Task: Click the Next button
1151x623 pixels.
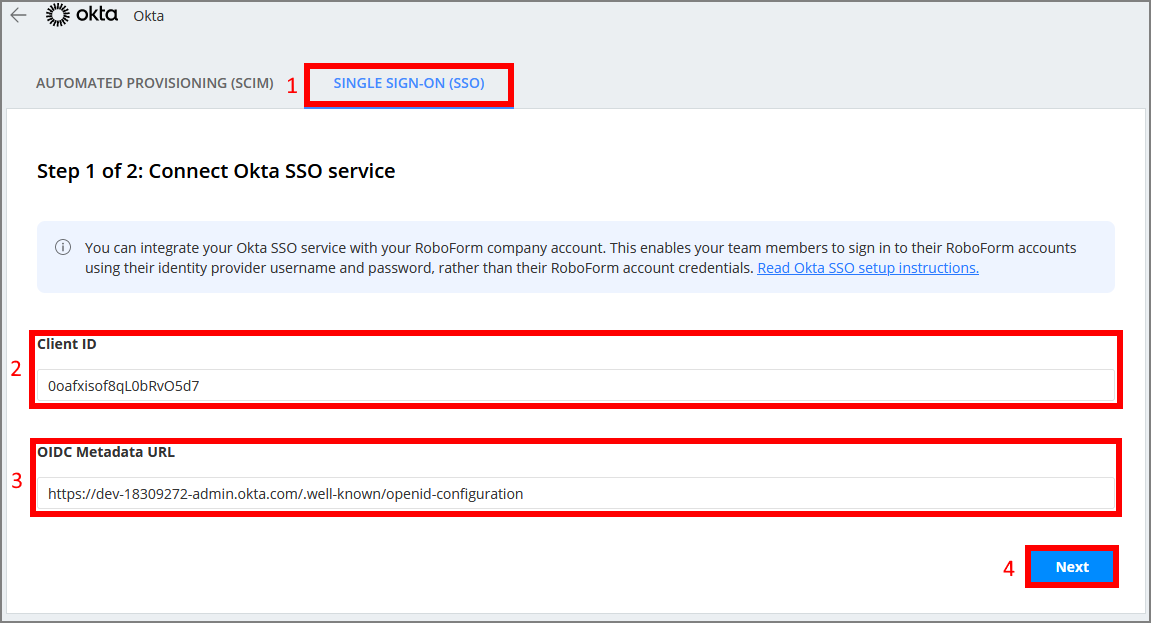Action: 1071,566
